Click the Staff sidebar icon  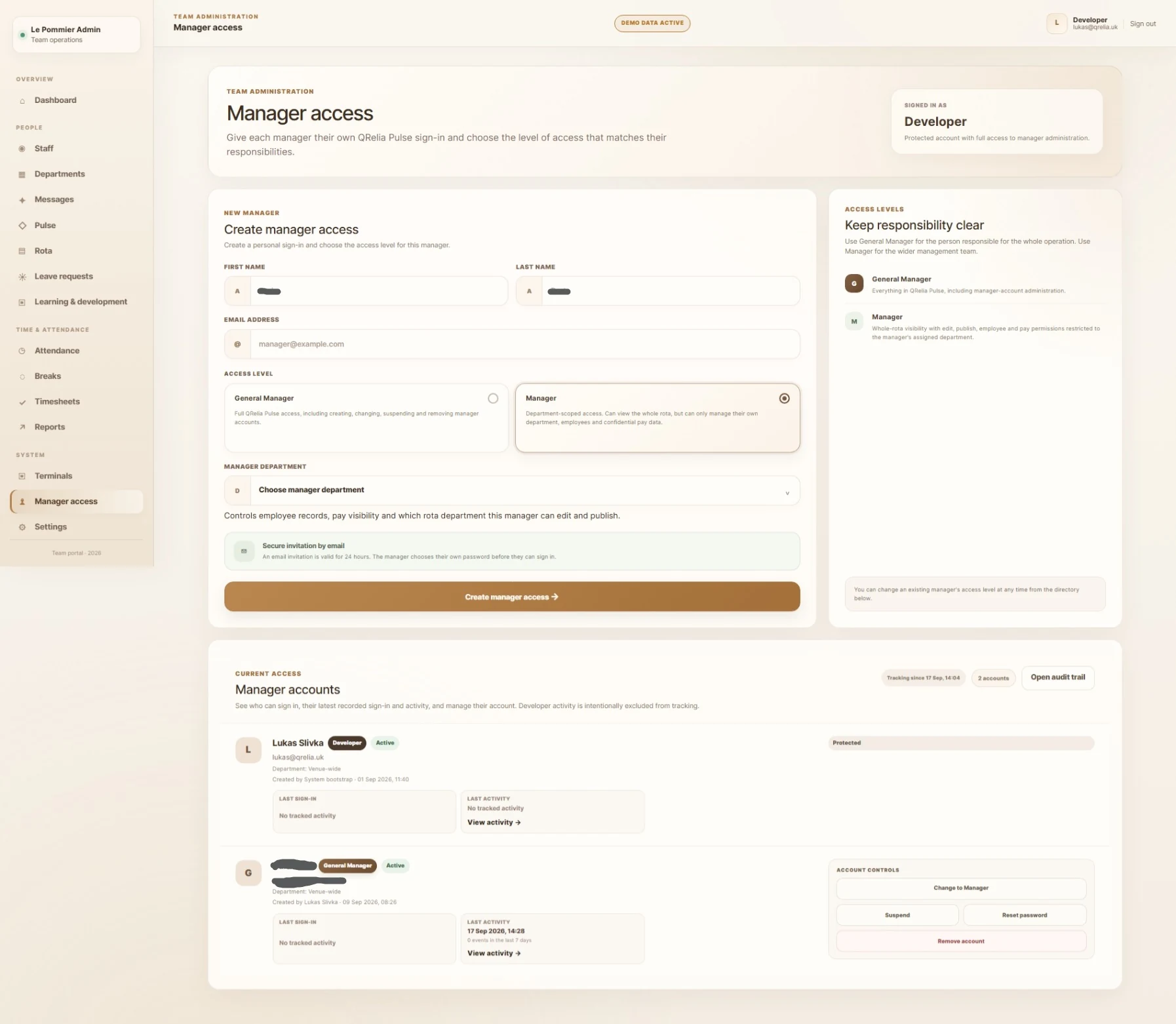point(22,149)
